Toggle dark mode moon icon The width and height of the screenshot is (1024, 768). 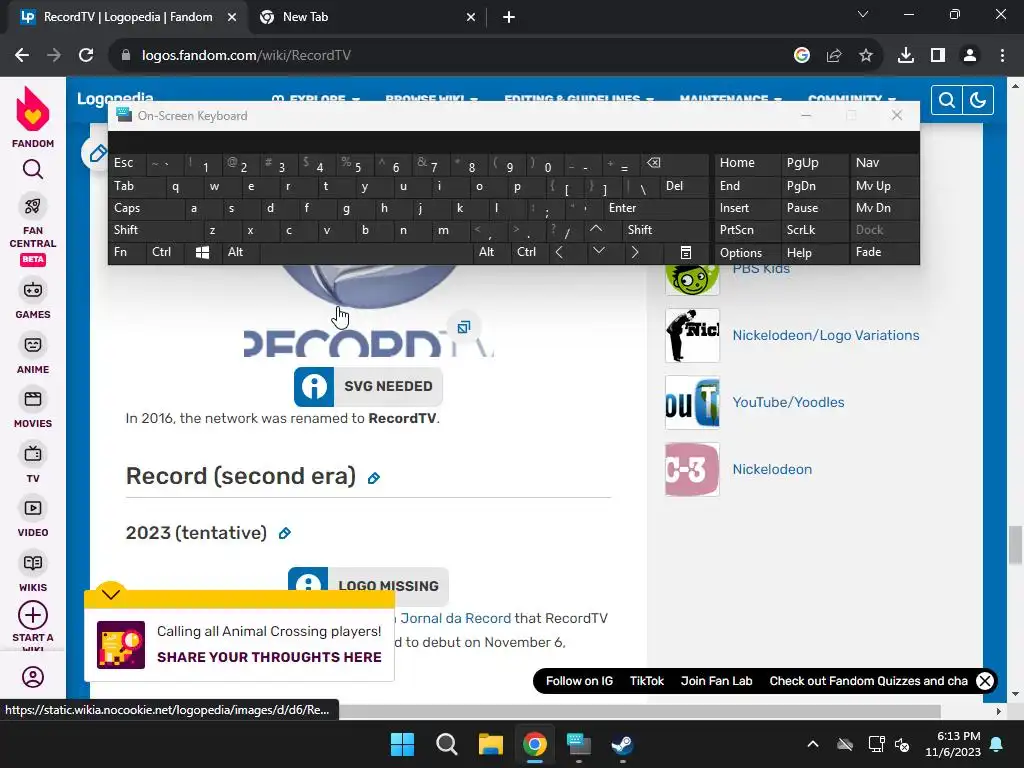pos(978,100)
